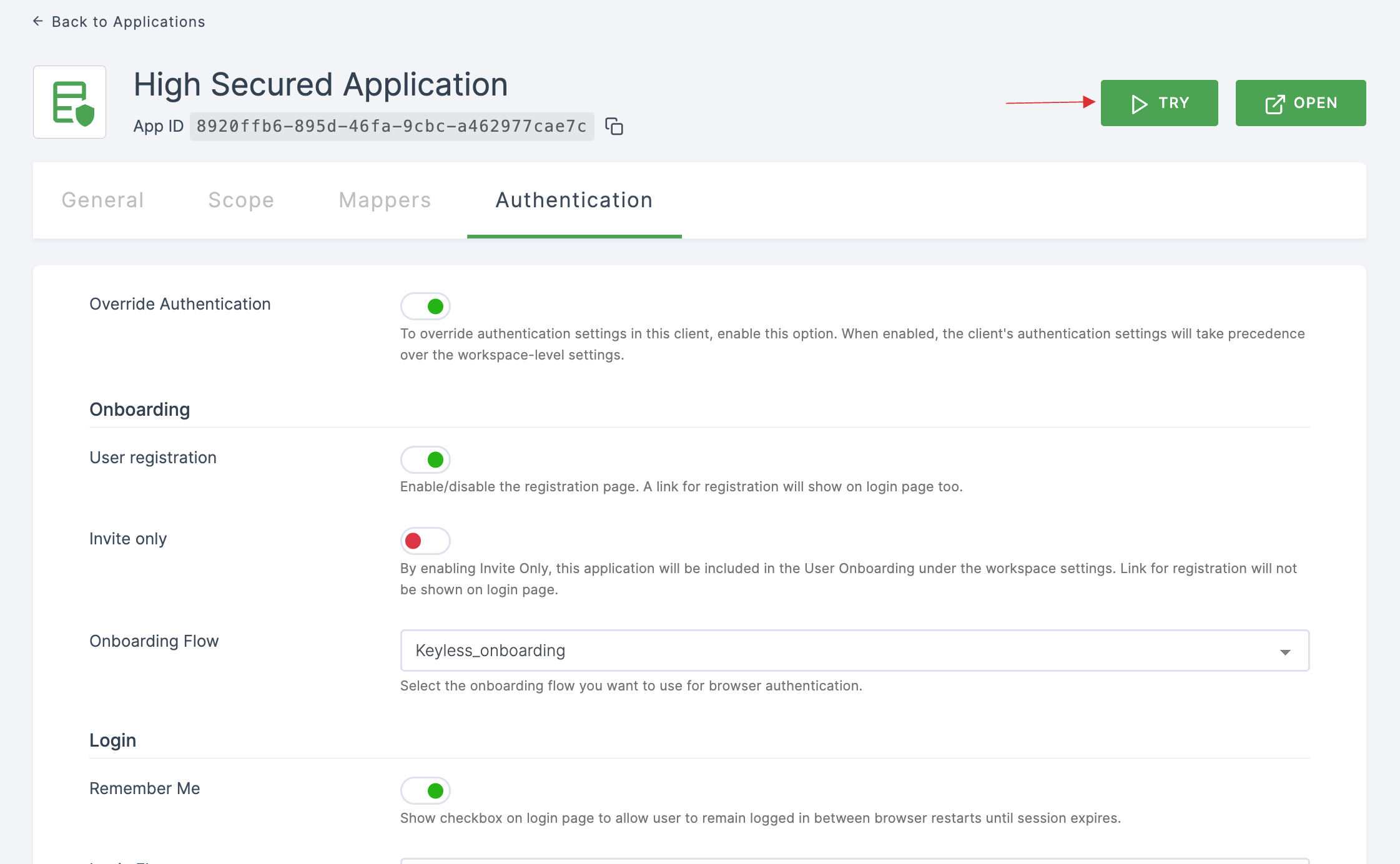Open the application in new window
Viewport: 1400px width, 864px height.
[x=1301, y=103]
